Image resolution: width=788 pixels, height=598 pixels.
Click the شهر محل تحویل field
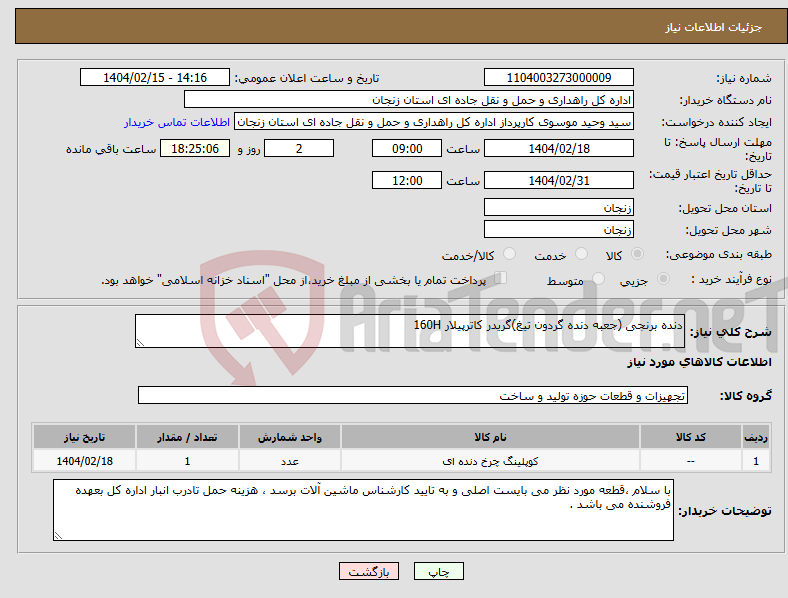click(558, 229)
